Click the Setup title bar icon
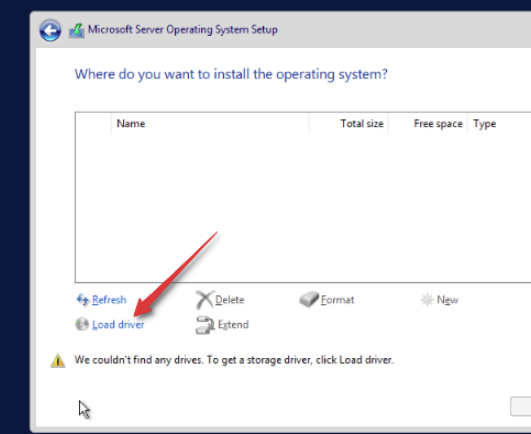The image size is (531, 434). coord(77,30)
